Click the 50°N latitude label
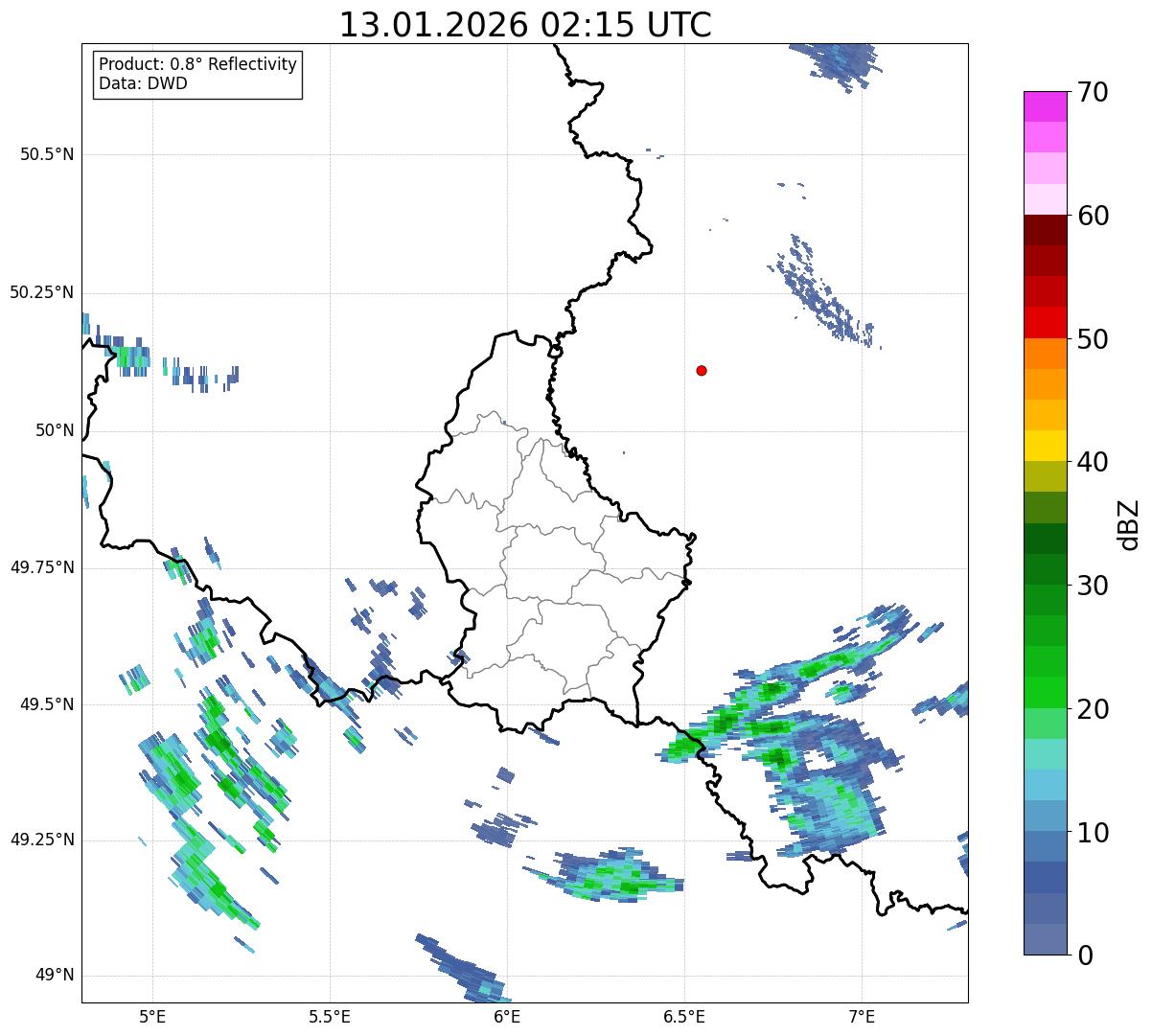 (x=55, y=430)
